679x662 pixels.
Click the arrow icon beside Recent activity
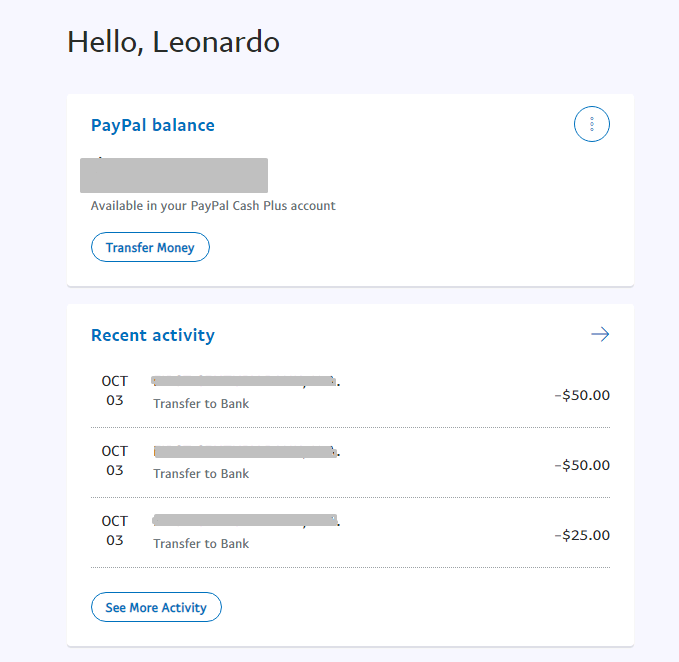point(600,334)
